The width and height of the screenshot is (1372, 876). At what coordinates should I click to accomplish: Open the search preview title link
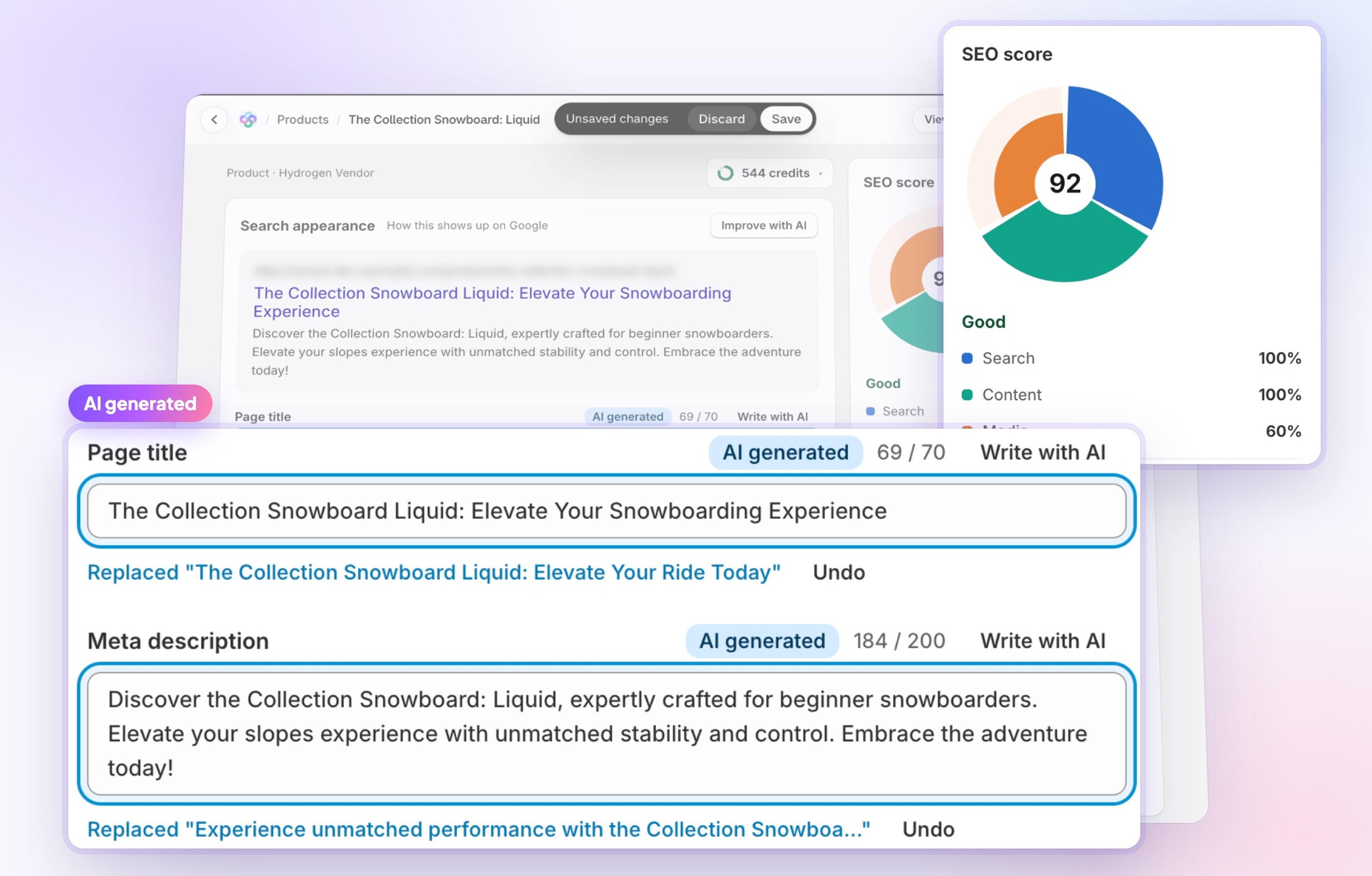click(x=492, y=302)
